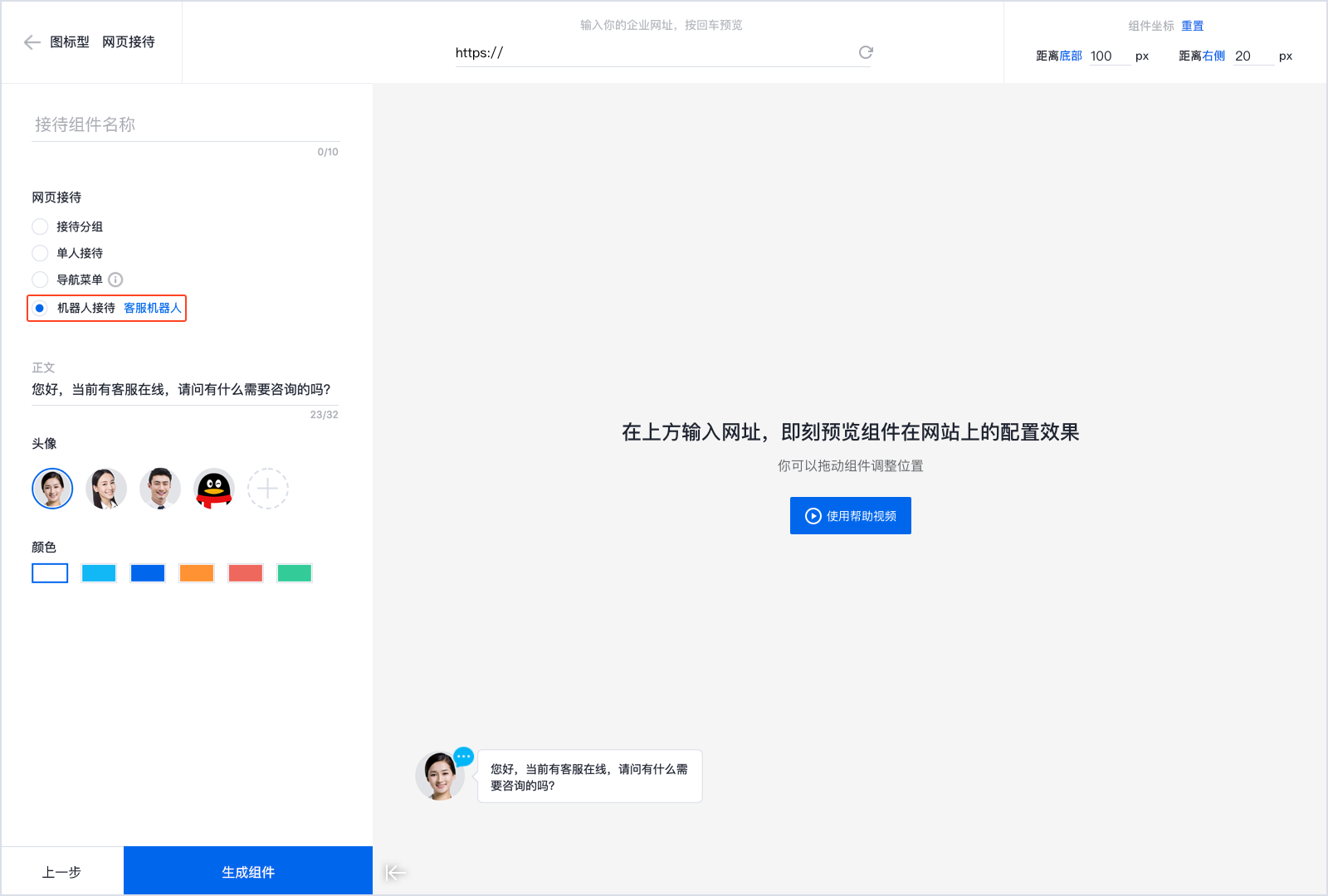The image size is (1328, 896).
Task: Refresh the URL preview
Action: (866, 52)
